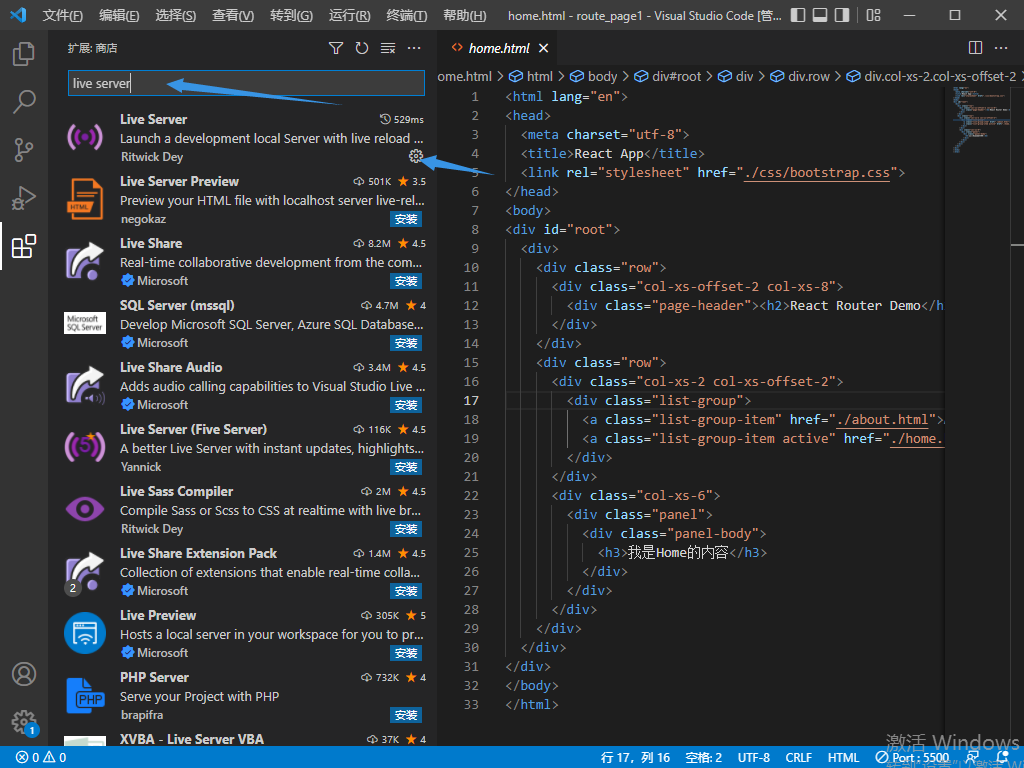The height and width of the screenshot is (768, 1024).
Task: Toggle the bottom panel layout icon
Action: point(820,15)
